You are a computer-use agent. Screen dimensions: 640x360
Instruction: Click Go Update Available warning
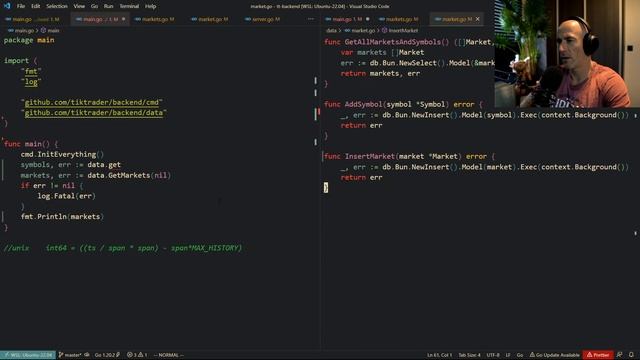tap(554, 355)
